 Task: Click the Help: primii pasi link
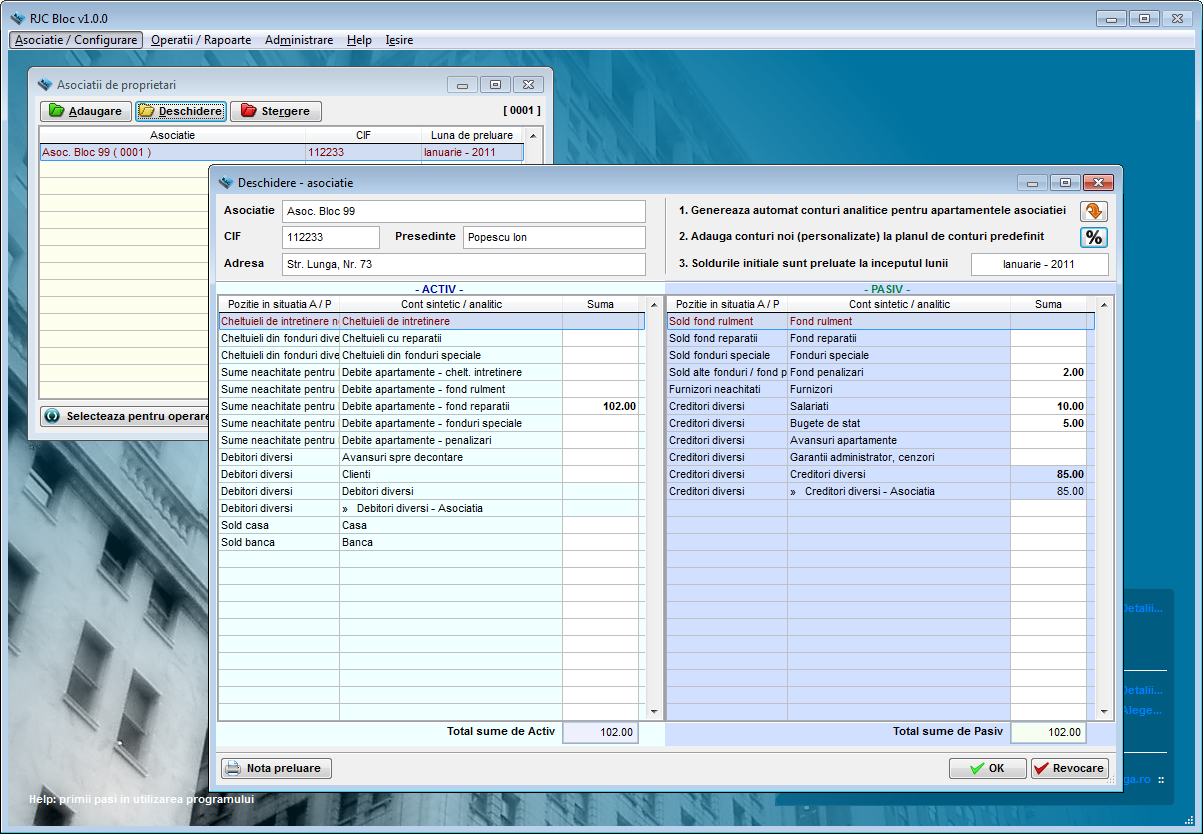tap(141, 799)
